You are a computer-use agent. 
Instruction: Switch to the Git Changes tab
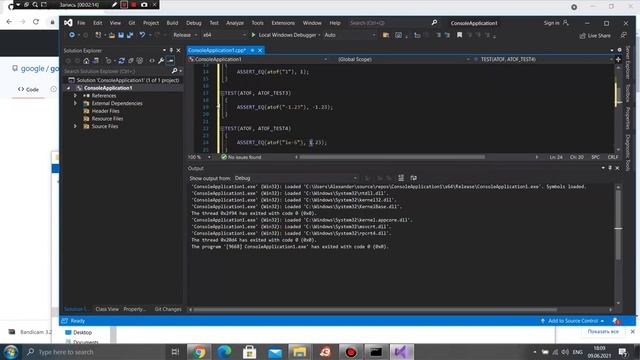pyautogui.click(x=168, y=309)
